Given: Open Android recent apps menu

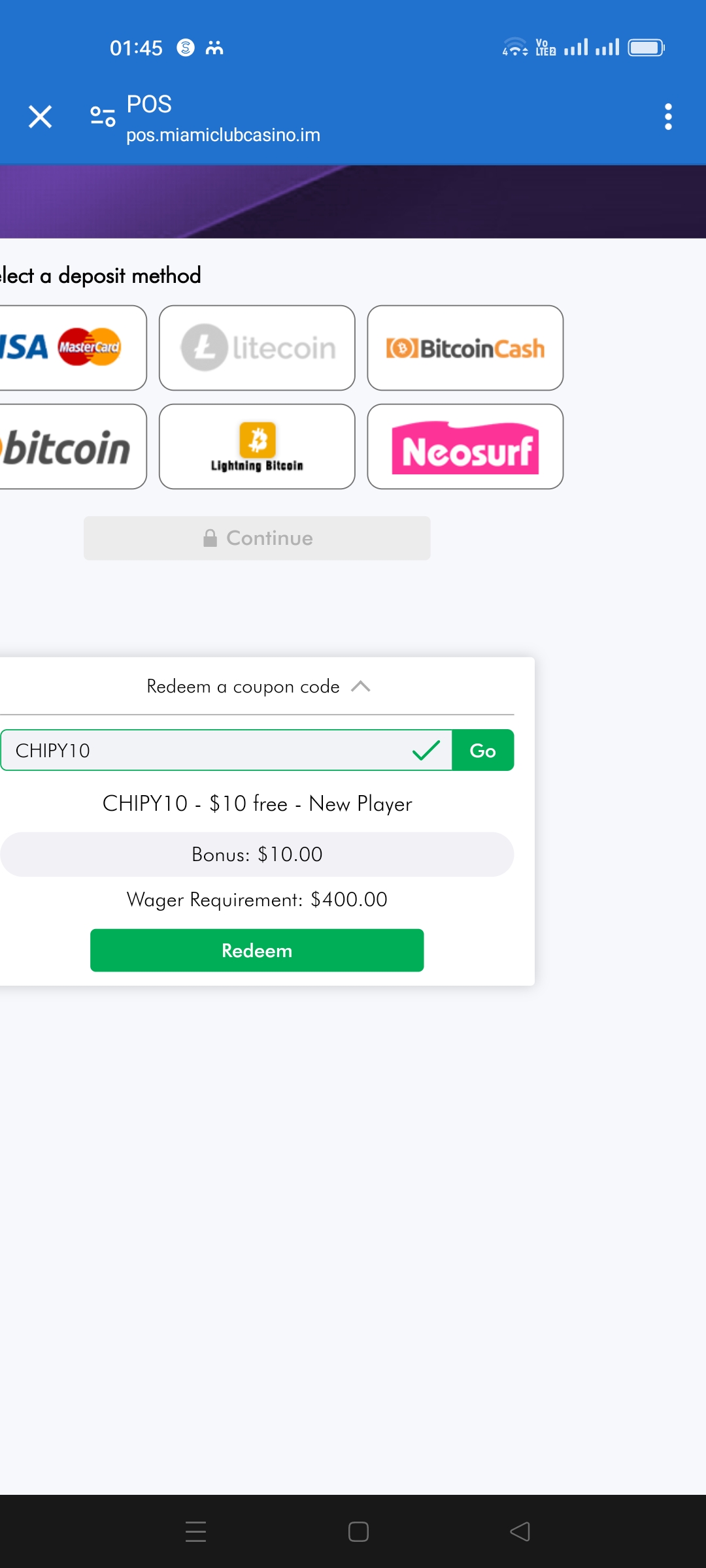Looking at the screenshot, I should pos(195,1531).
